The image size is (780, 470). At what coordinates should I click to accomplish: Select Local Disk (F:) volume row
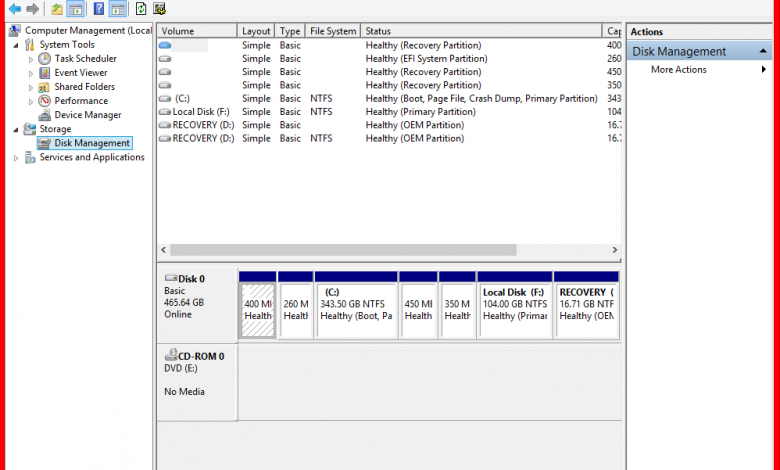[390, 112]
